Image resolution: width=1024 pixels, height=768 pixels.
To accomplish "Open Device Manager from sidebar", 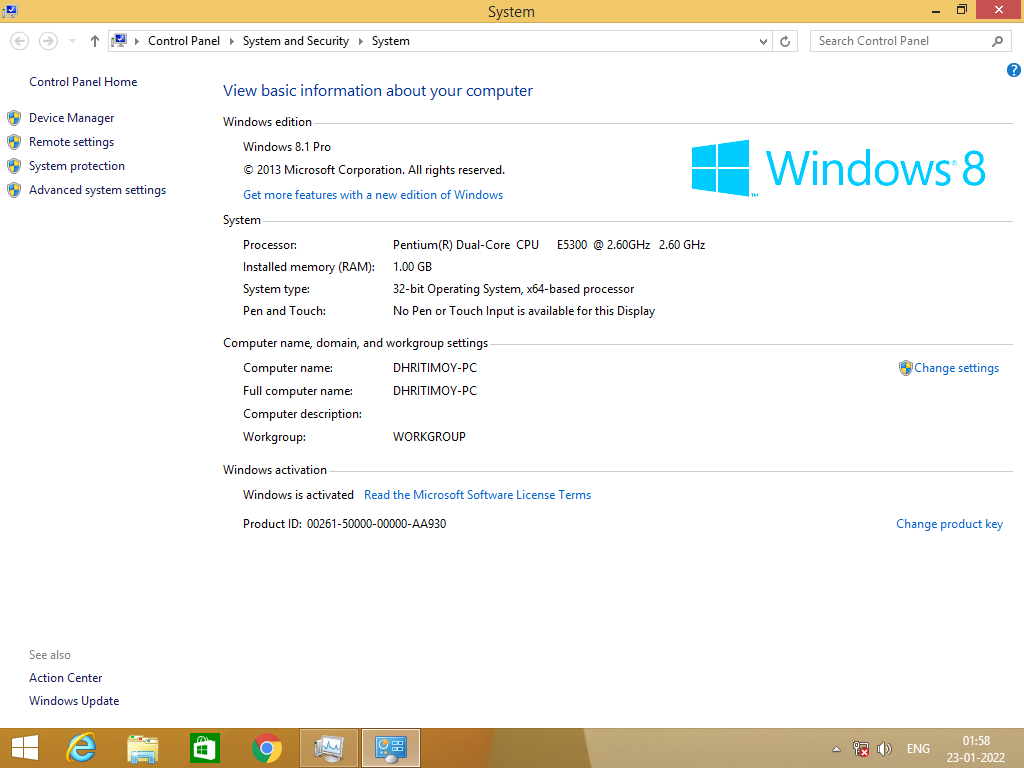I will (x=71, y=118).
